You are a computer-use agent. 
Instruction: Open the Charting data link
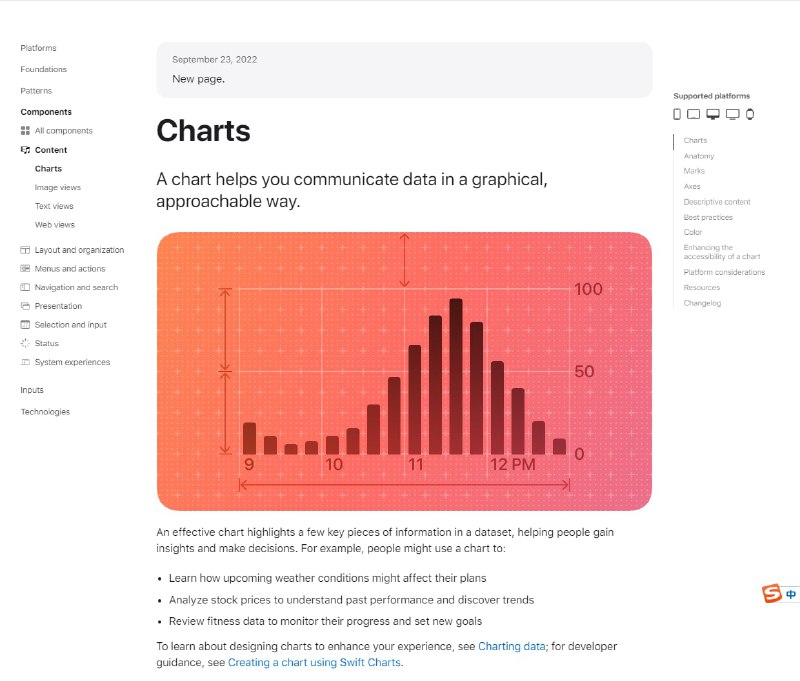(x=512, y=647)
